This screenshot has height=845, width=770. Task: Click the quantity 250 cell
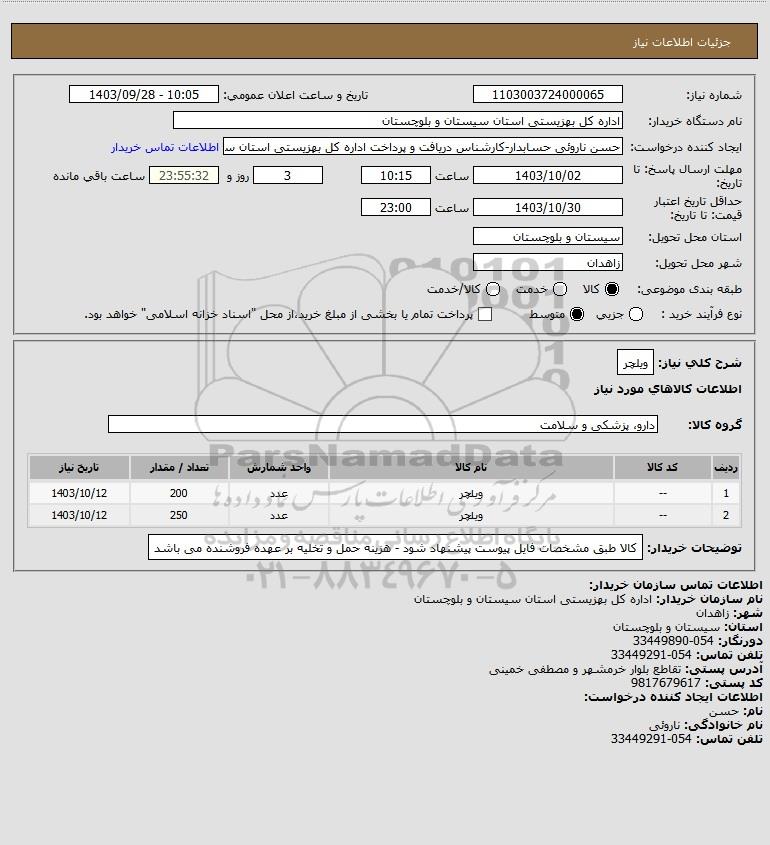click(179, 515)
